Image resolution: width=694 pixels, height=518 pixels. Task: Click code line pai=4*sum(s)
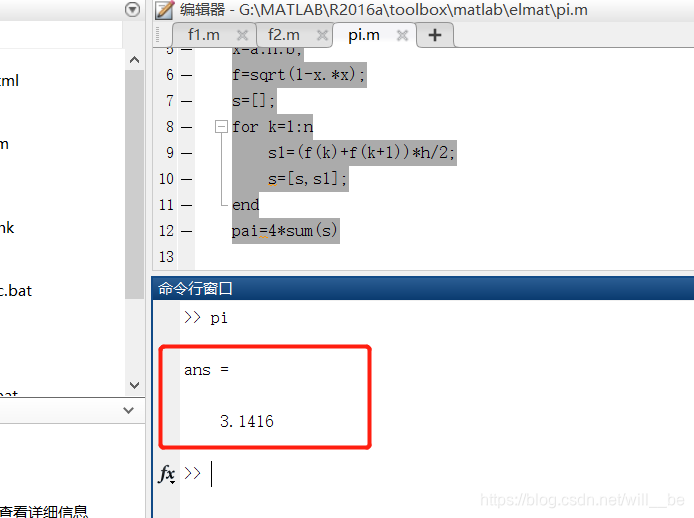click(285, 231)
